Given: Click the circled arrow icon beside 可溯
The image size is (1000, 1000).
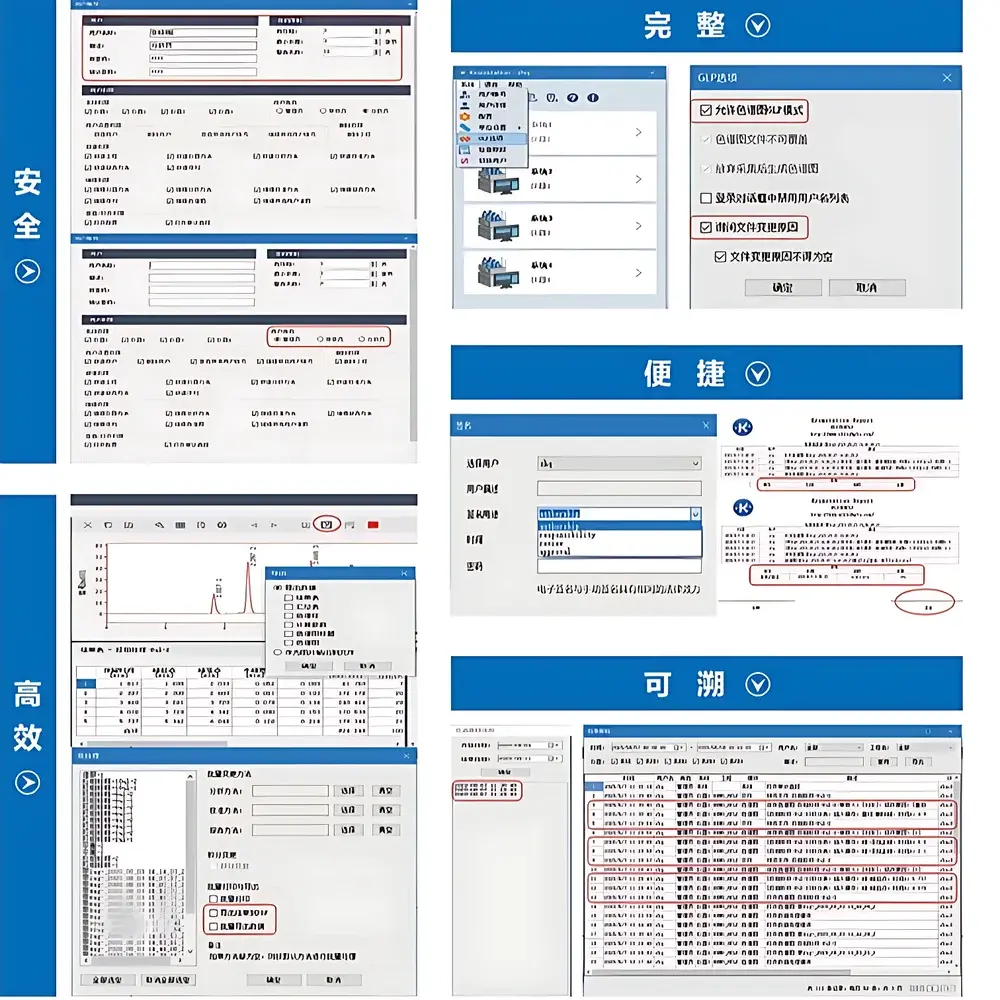Looking at the screenshot, I should 757,685.
